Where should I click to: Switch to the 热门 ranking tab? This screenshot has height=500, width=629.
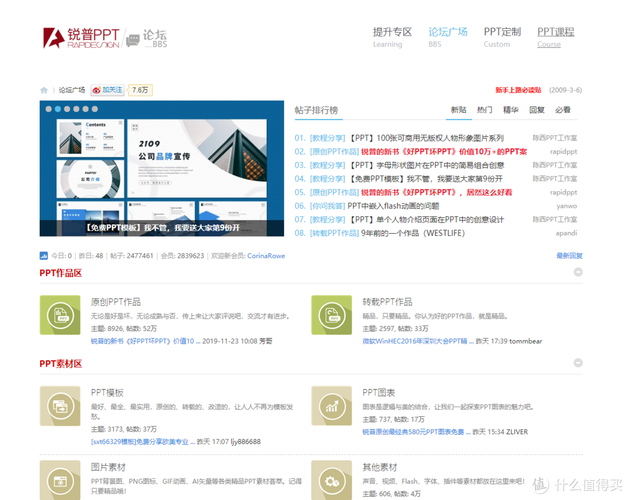click(485, 110)
